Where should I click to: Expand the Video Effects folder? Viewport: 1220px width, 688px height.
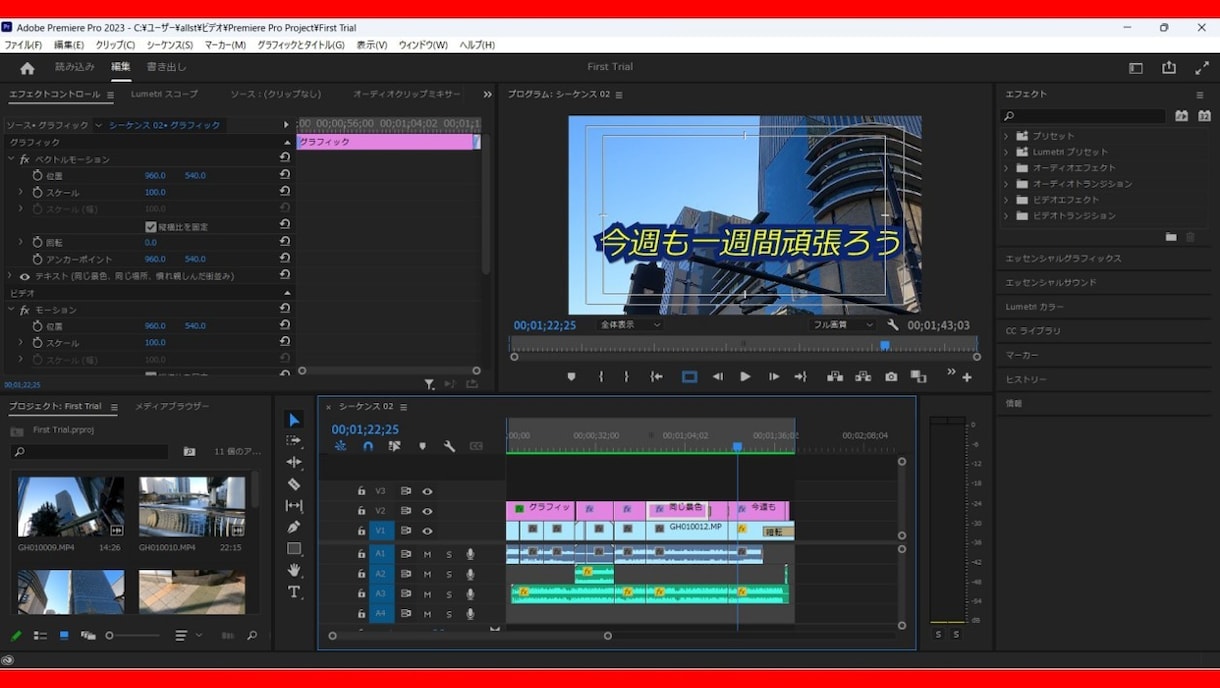point(1006,200)
